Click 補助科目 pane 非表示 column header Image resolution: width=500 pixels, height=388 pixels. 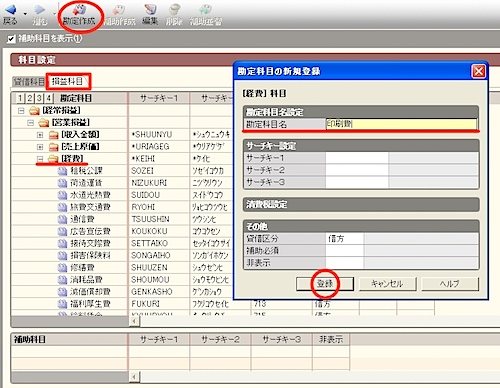pos(331,339)
